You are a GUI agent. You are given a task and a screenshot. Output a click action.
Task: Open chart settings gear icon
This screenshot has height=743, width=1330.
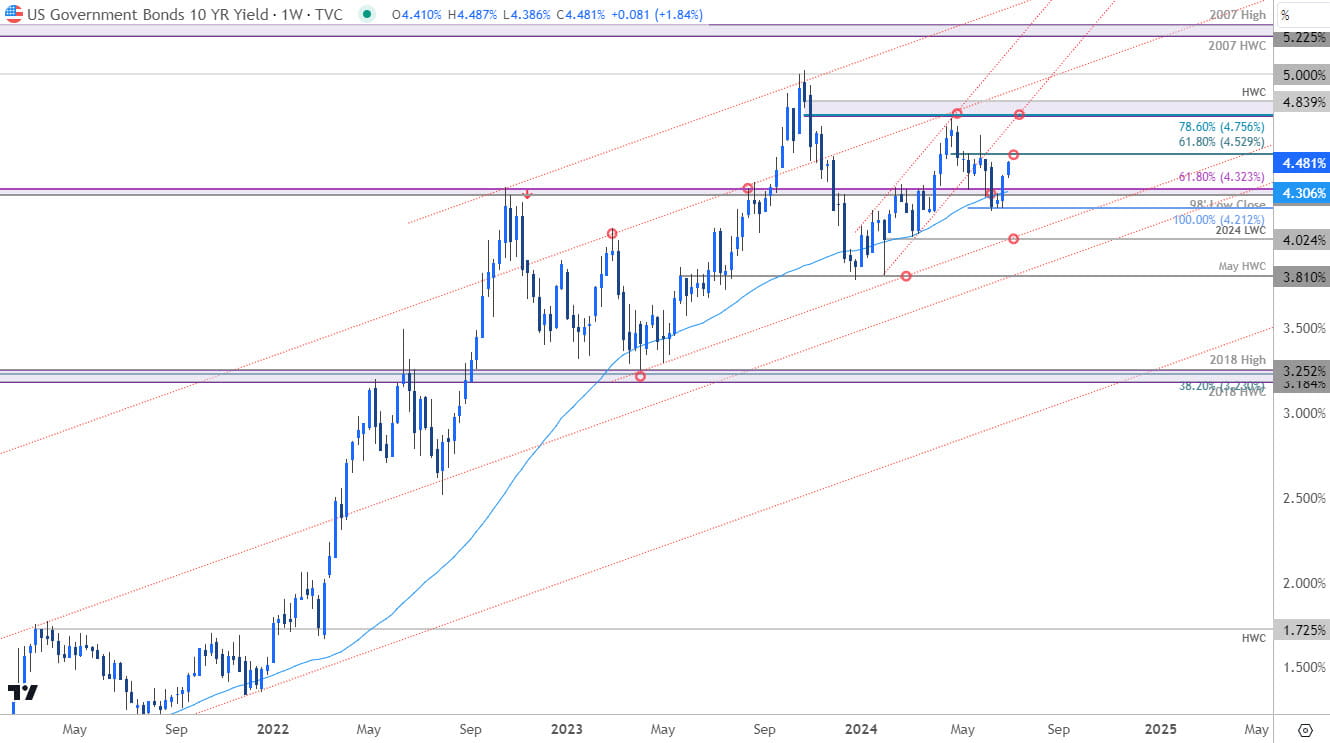[1304, 729]
